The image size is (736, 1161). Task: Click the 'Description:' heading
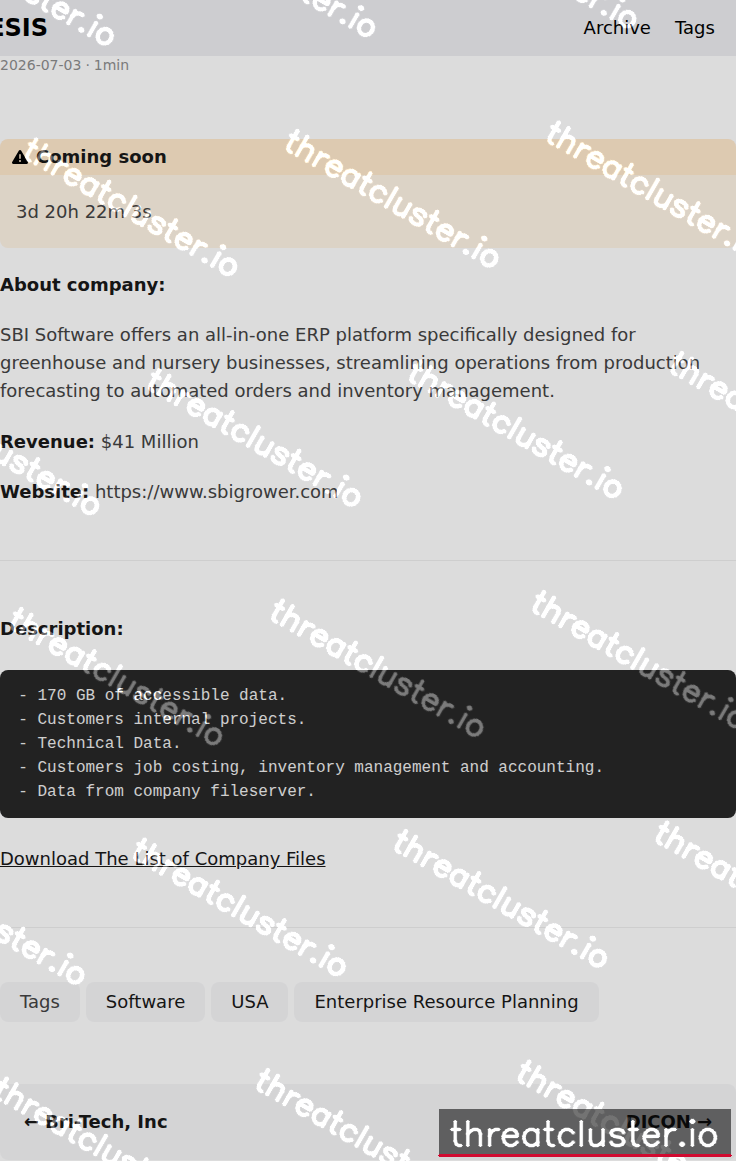pos(61,629)
